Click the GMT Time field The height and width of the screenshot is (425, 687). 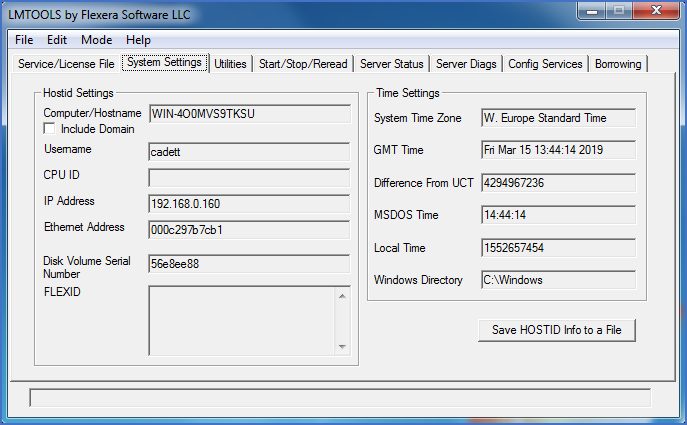point(558,150)
